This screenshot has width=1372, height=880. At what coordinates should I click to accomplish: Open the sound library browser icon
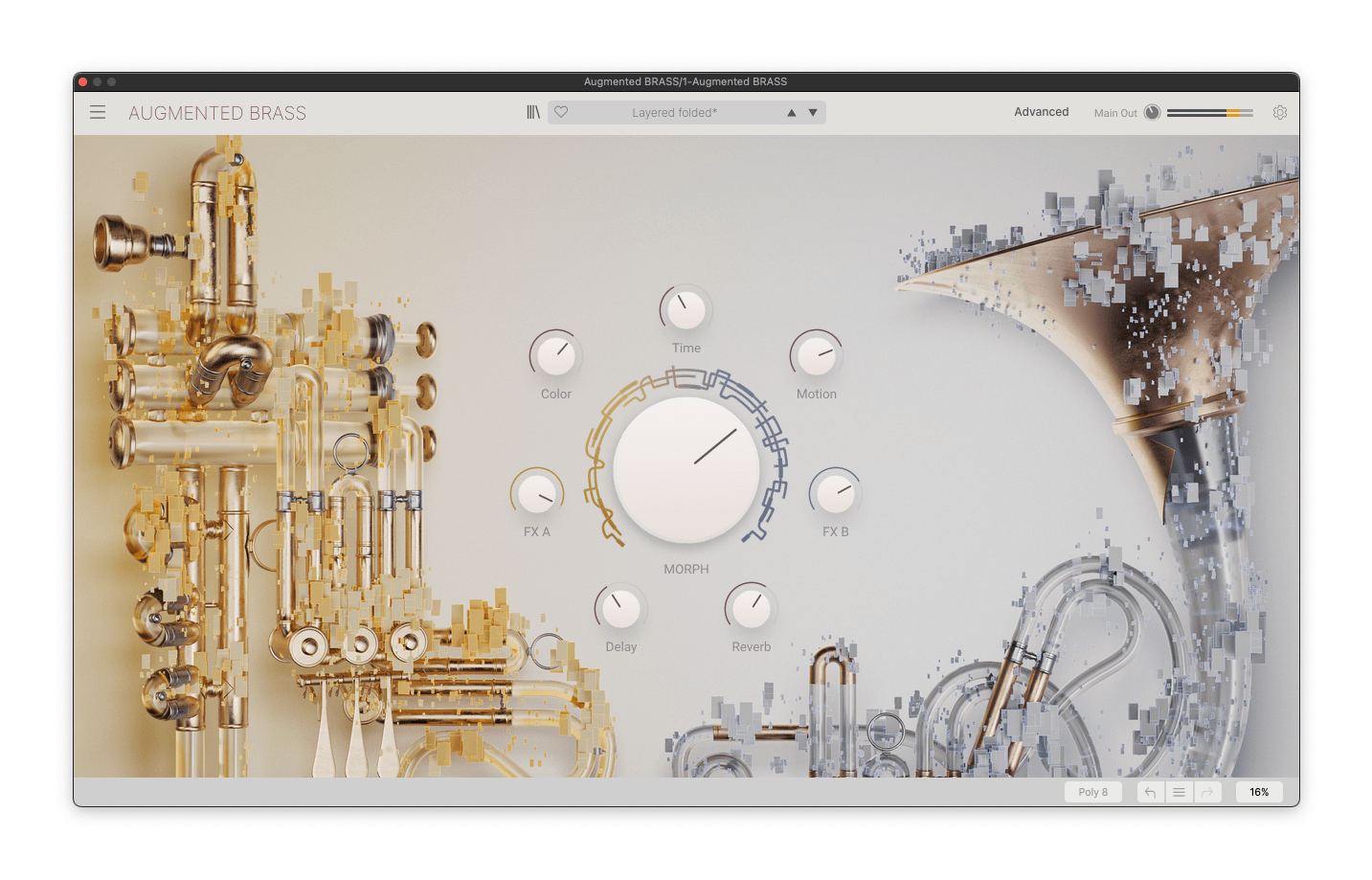pyautogui.click(x=534, y=112)
